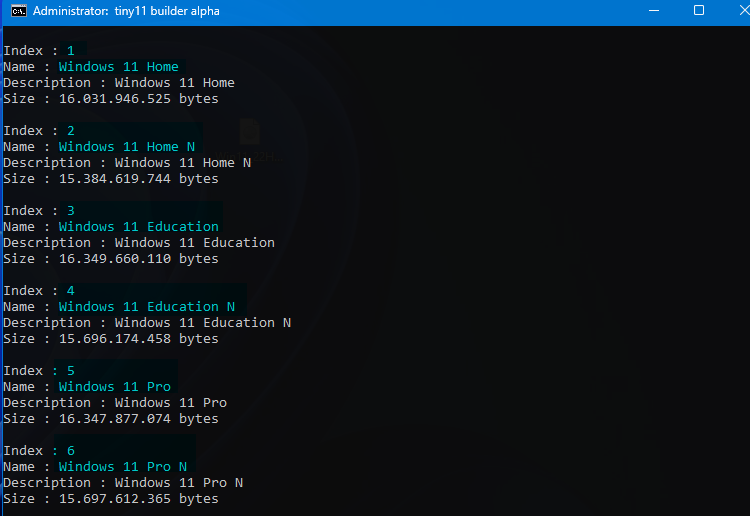Image resolution: width=750 pixels, height=516 pixels.
Task: Click the command prompt icon in title bar
Action: [19, 11]
